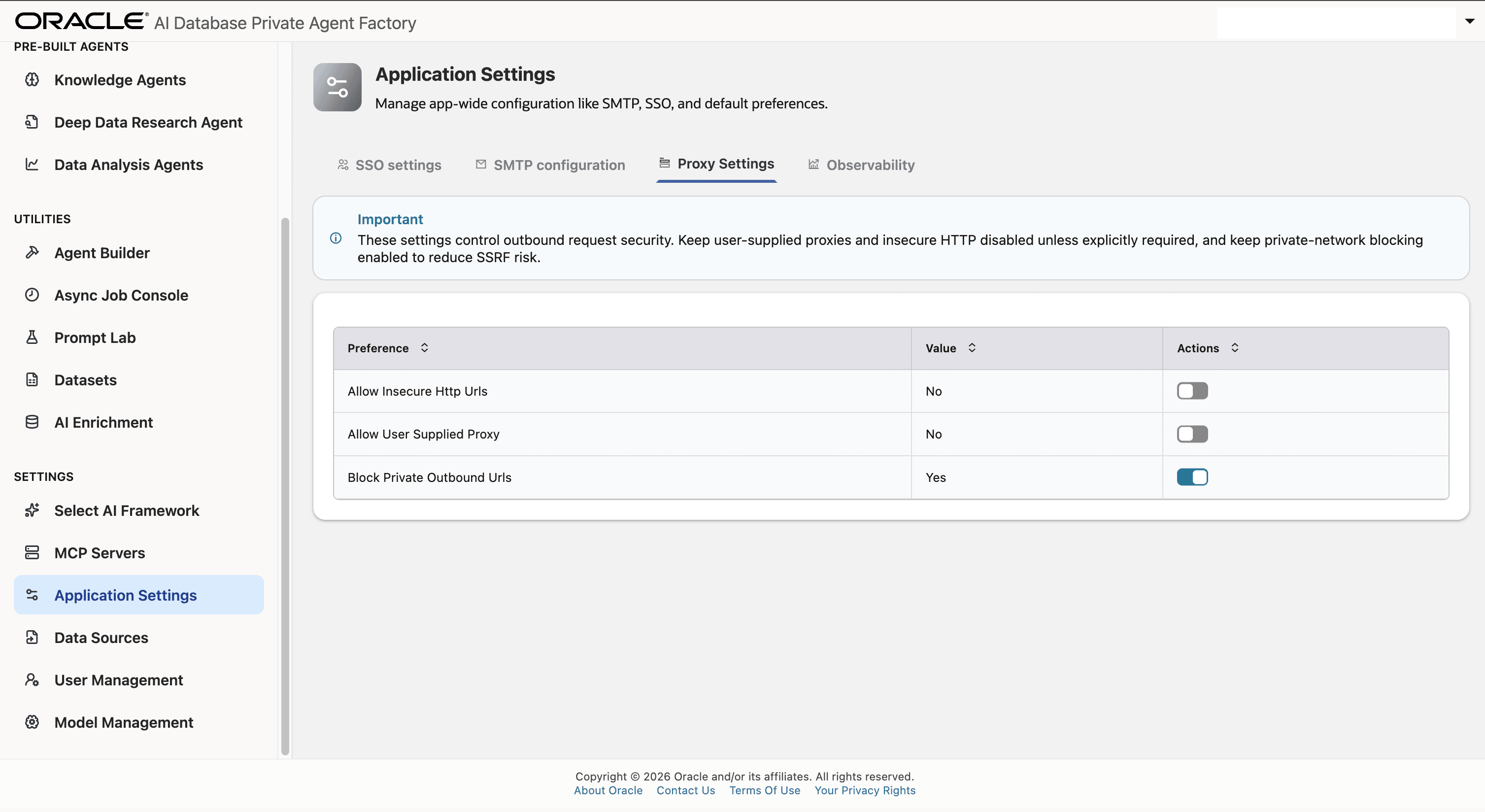Sort by the Value column arrows
The image size is (1485, 812).
[972, 347]
